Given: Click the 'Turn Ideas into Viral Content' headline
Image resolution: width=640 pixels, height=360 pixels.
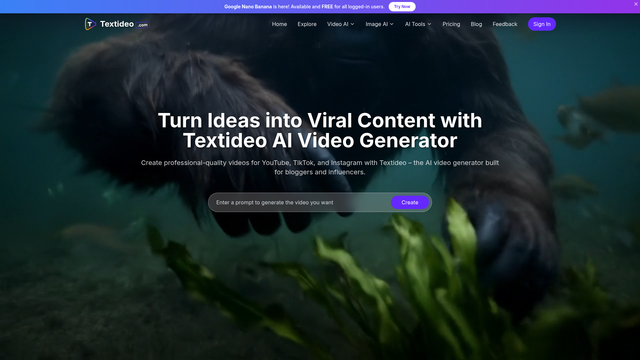Looking at the screenshot, I should 320,131.
